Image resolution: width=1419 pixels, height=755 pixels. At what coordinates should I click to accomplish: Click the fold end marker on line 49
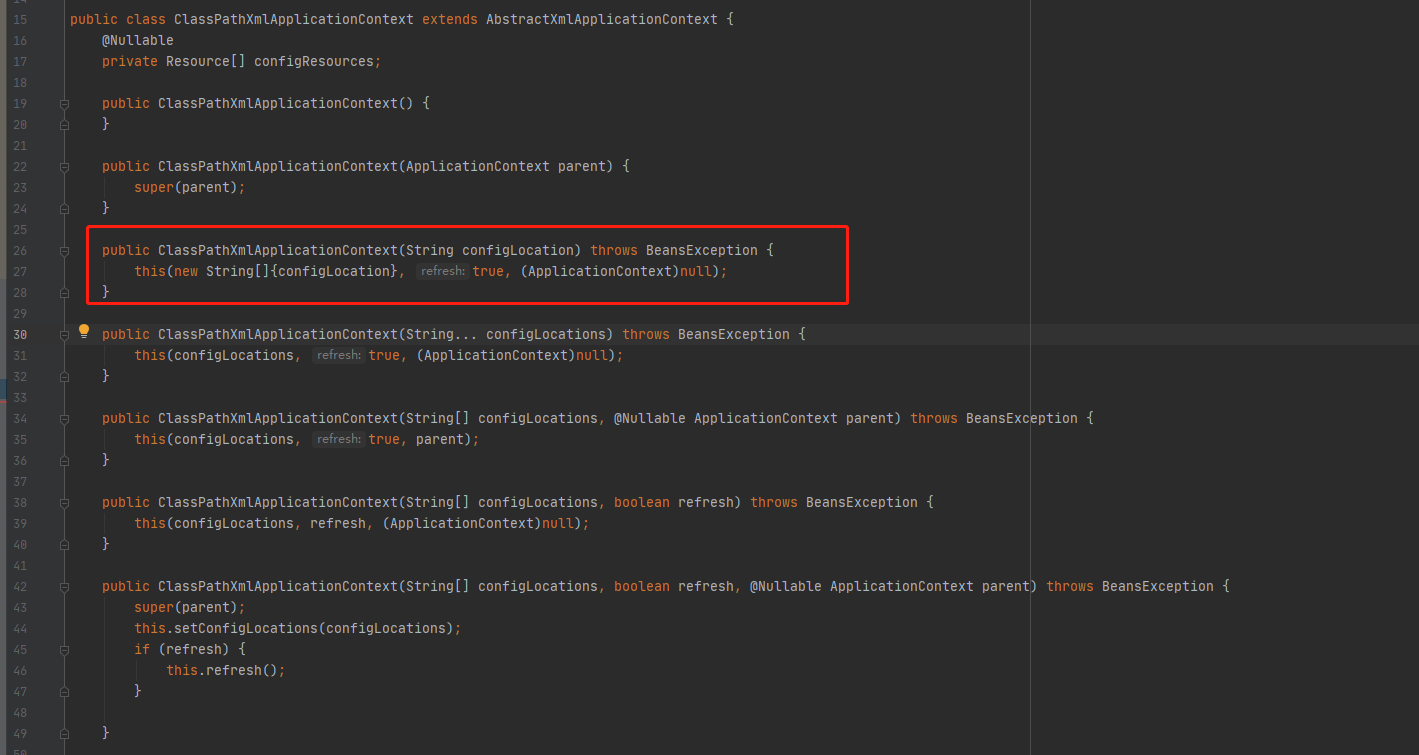tap(64, 733)
